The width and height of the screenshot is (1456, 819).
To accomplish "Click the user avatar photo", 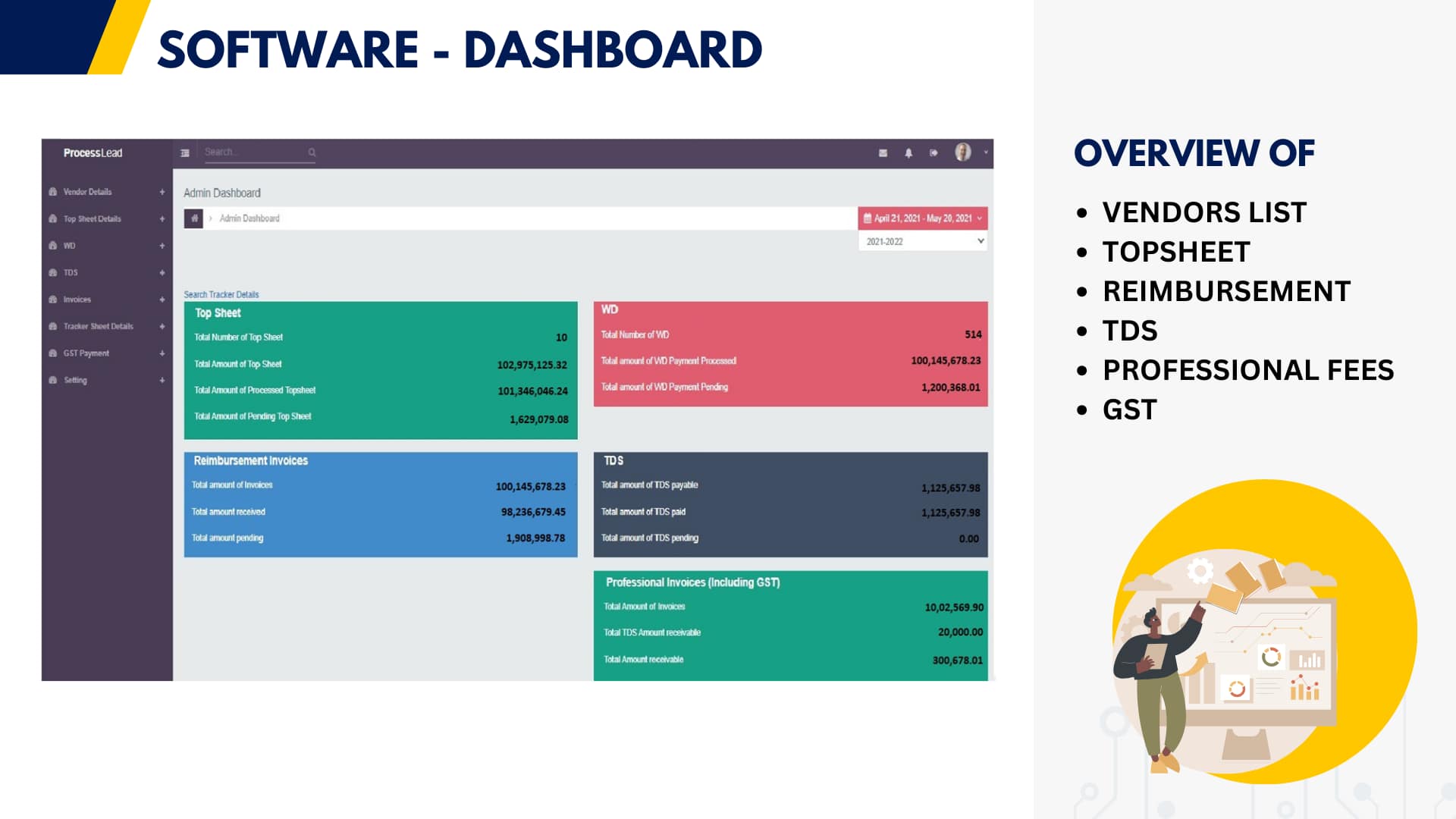I will point(962,152).
